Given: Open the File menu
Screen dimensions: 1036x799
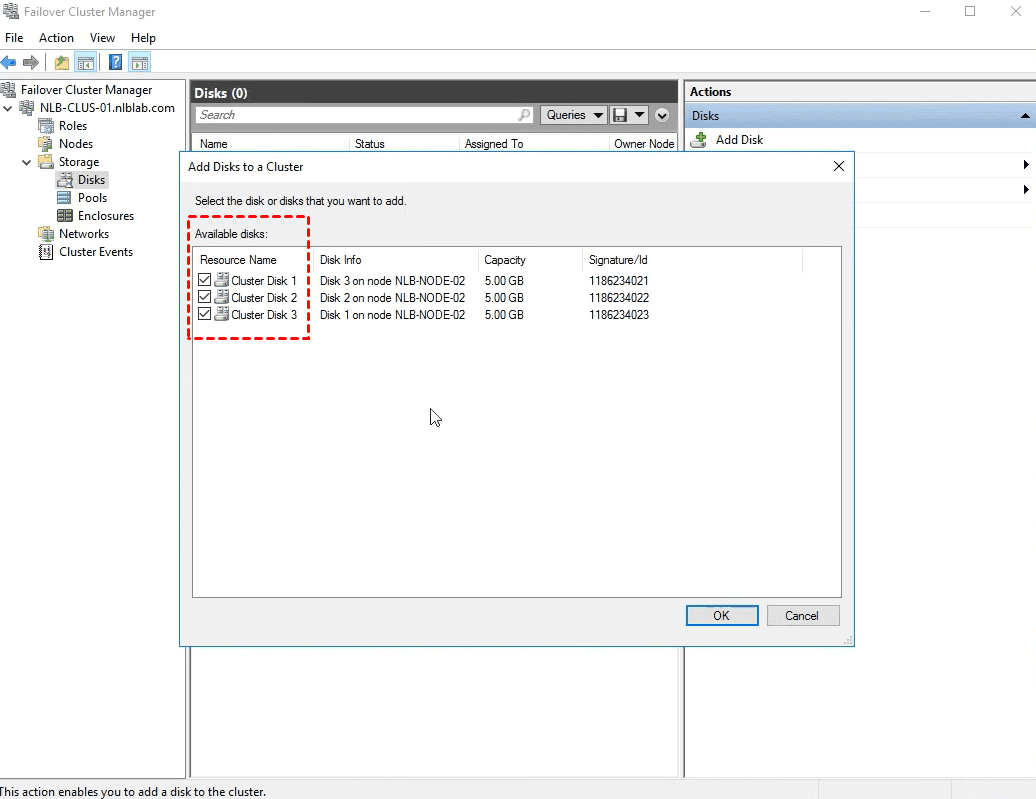Looking at the screenshot, I should pos(14,38).
